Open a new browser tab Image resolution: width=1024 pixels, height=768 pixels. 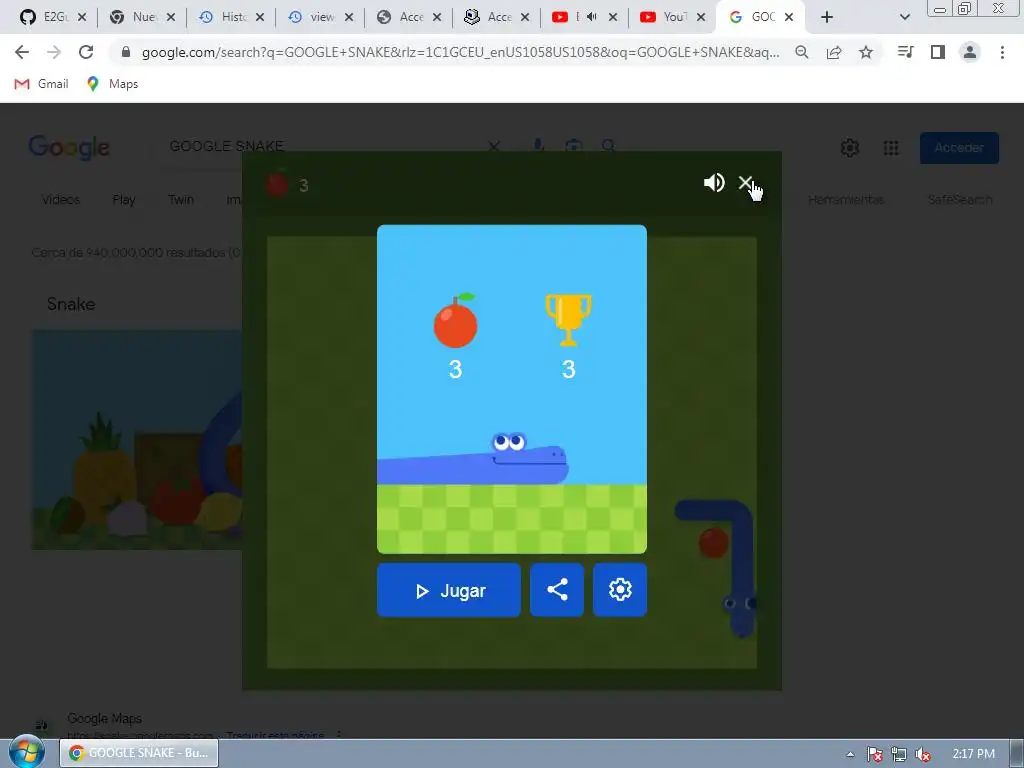tap(827, 17)
